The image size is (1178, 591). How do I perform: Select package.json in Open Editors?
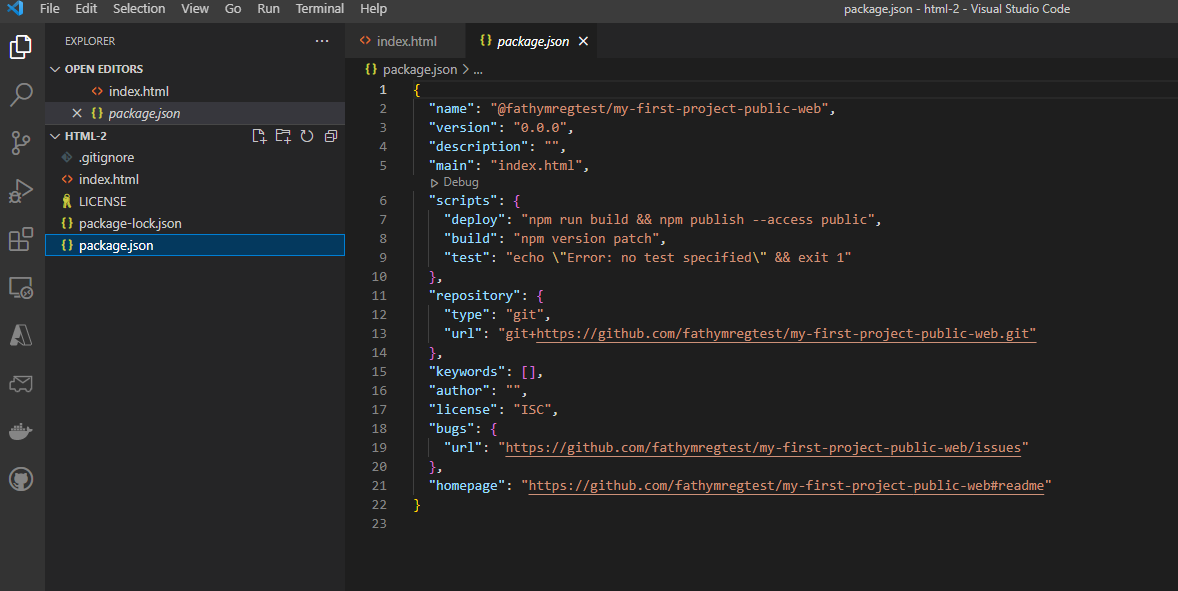click(x=195, y=113)
